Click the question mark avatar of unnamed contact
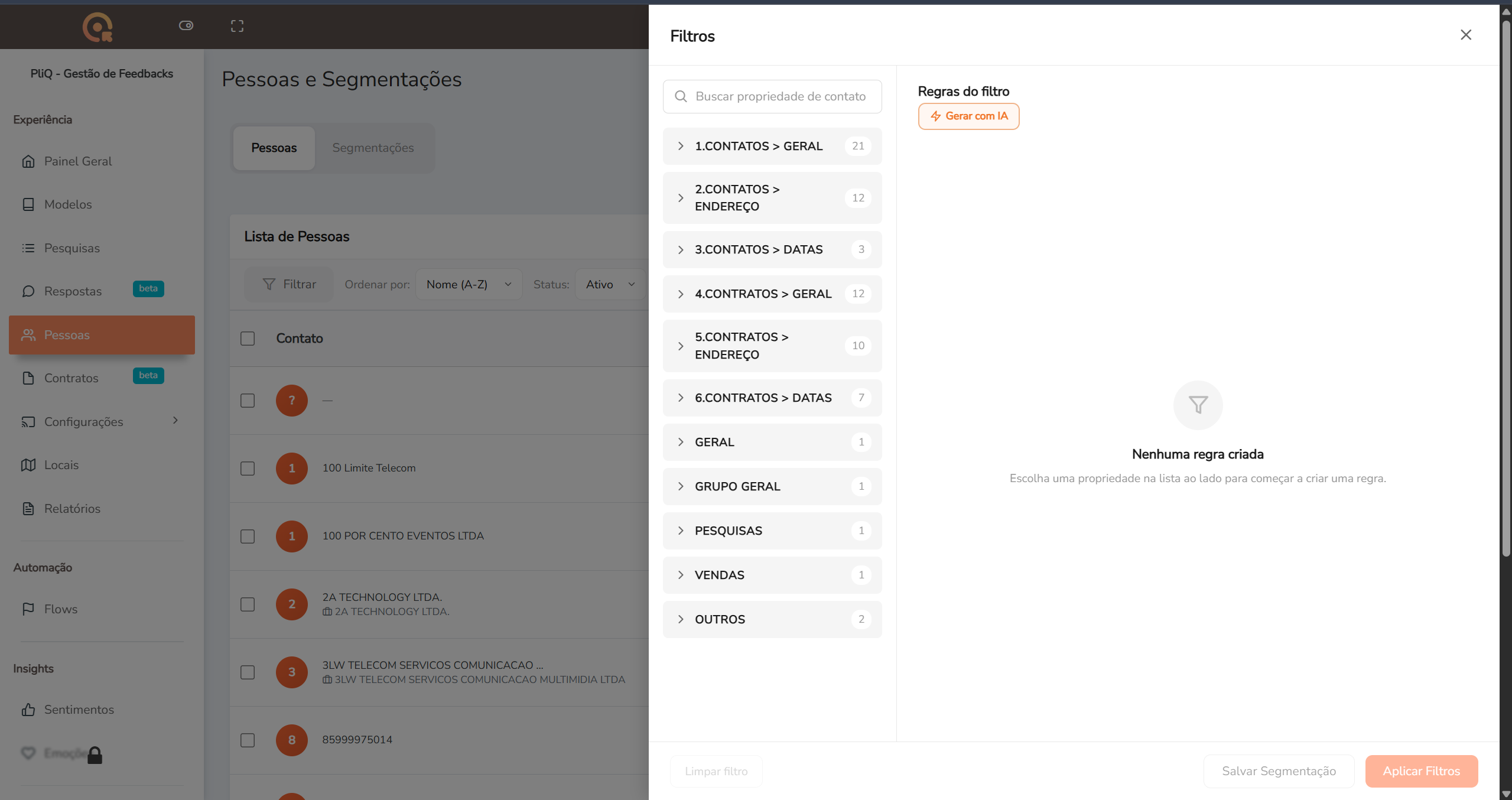The height and width of the screenshot is (800, 1512). point(292,401)
